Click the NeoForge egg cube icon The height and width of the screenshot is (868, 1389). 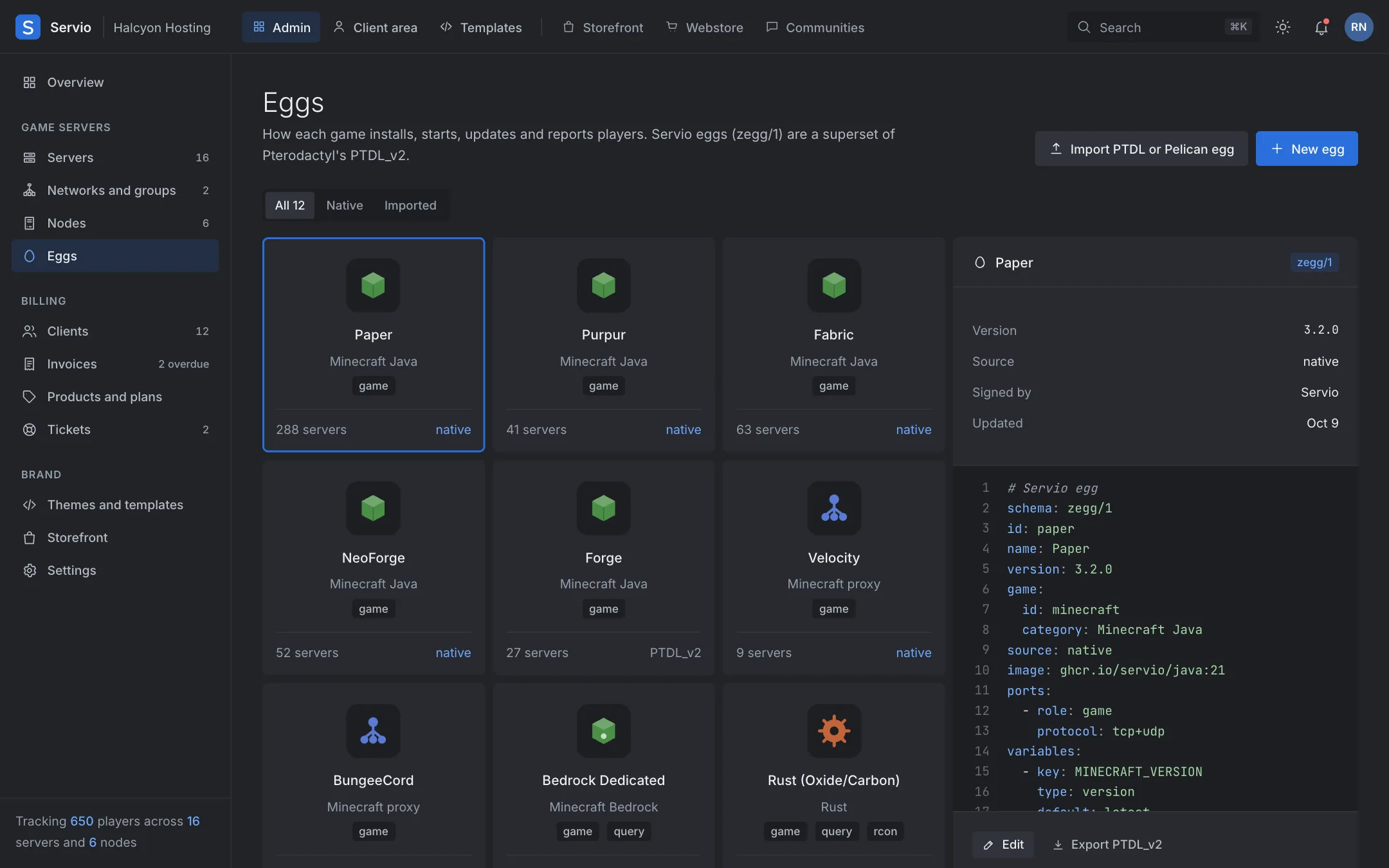coord(373,508)
